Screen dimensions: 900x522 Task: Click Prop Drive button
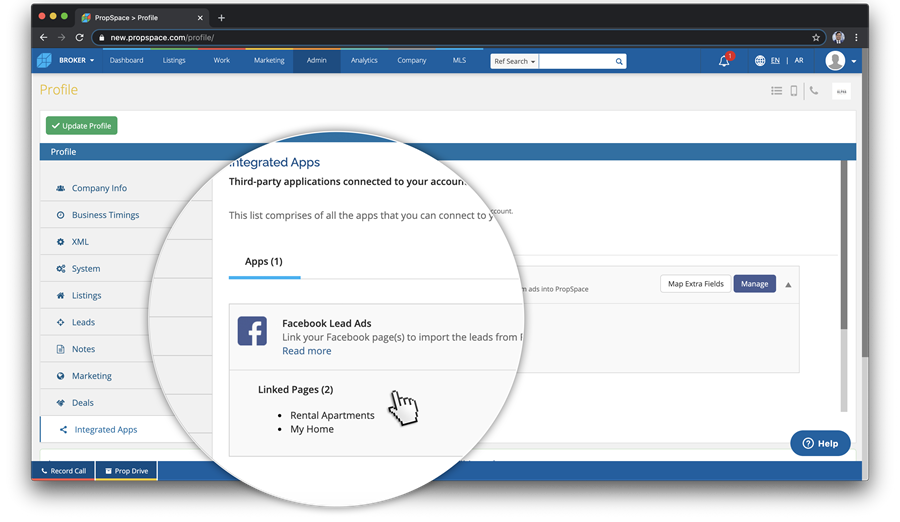(126, 471)
